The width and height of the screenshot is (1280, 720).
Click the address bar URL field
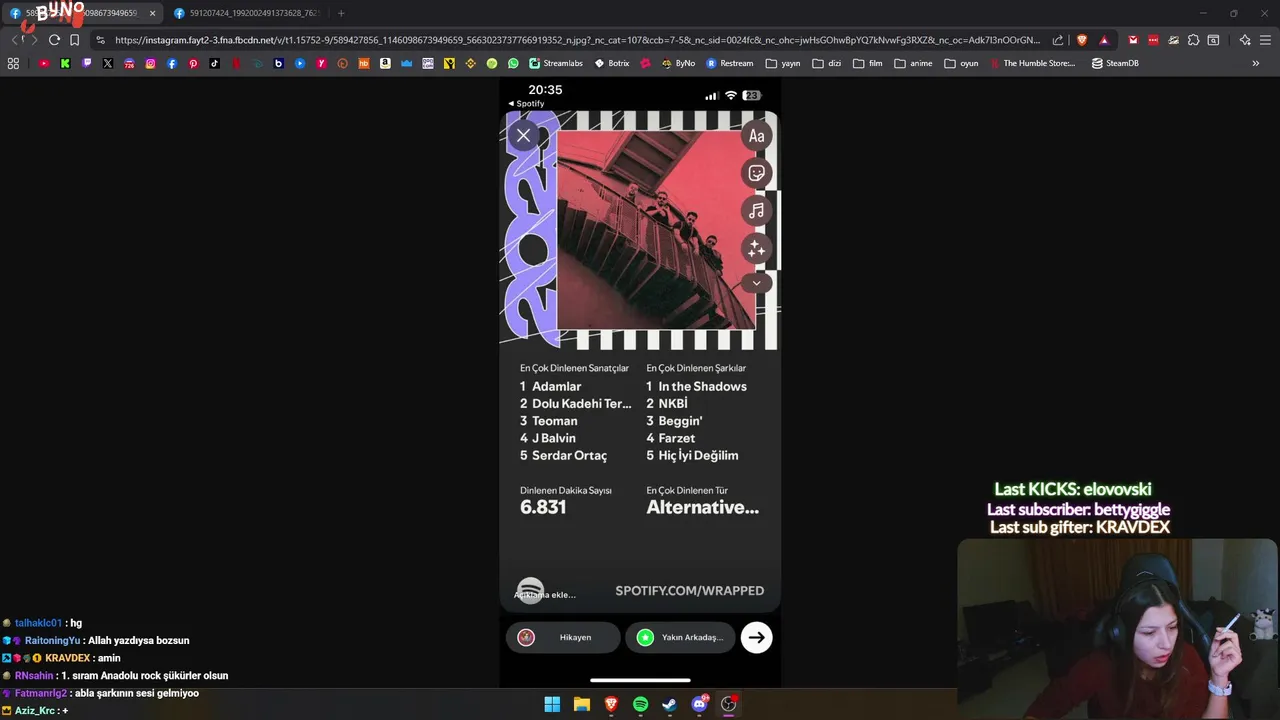point(577,40)
